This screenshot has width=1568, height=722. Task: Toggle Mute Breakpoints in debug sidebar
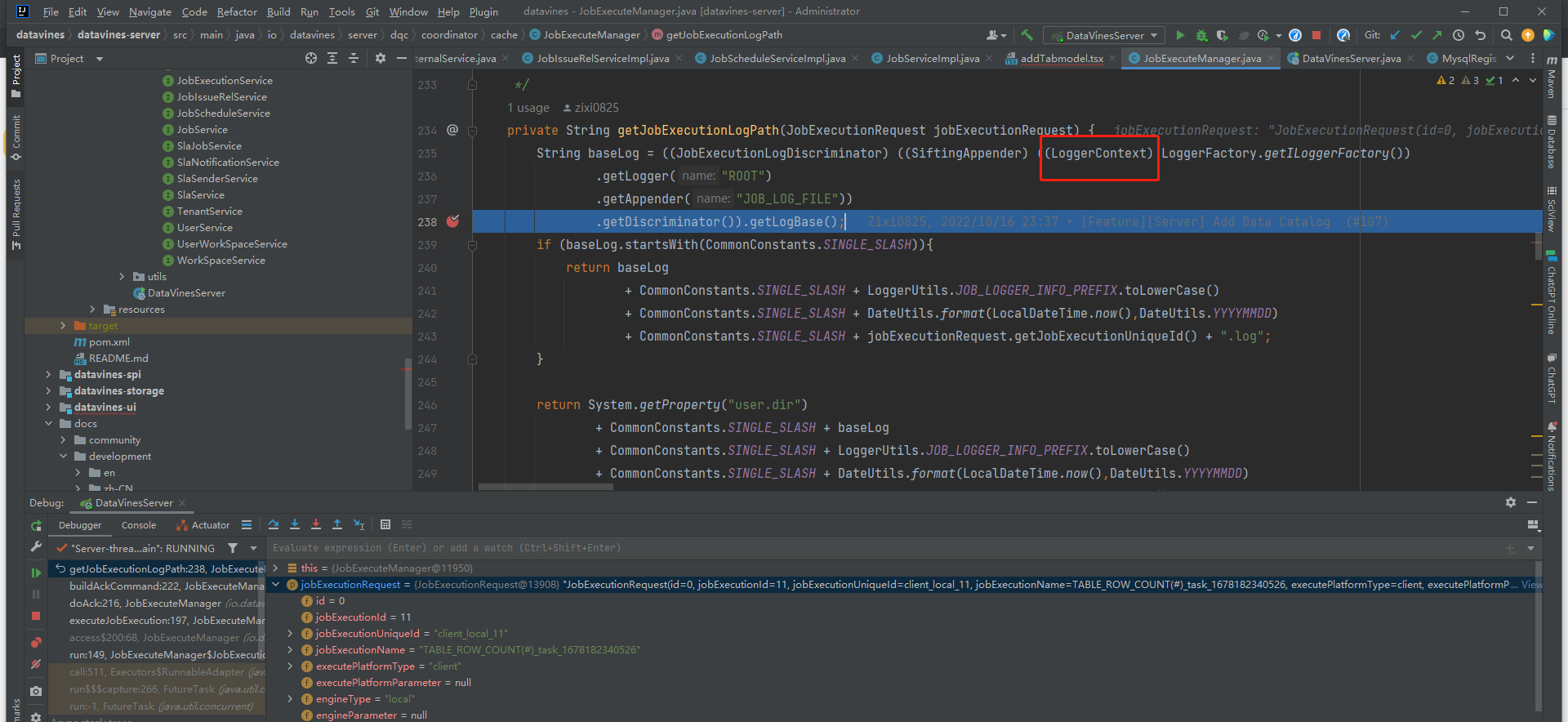point(36,664)
